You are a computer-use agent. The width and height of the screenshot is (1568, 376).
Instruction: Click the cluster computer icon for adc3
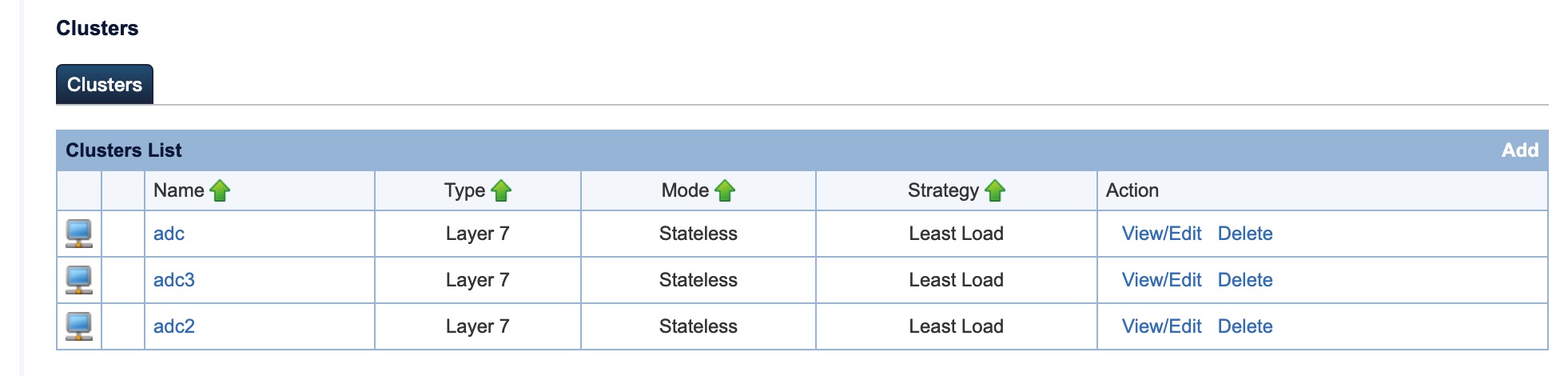coord(78,280)
